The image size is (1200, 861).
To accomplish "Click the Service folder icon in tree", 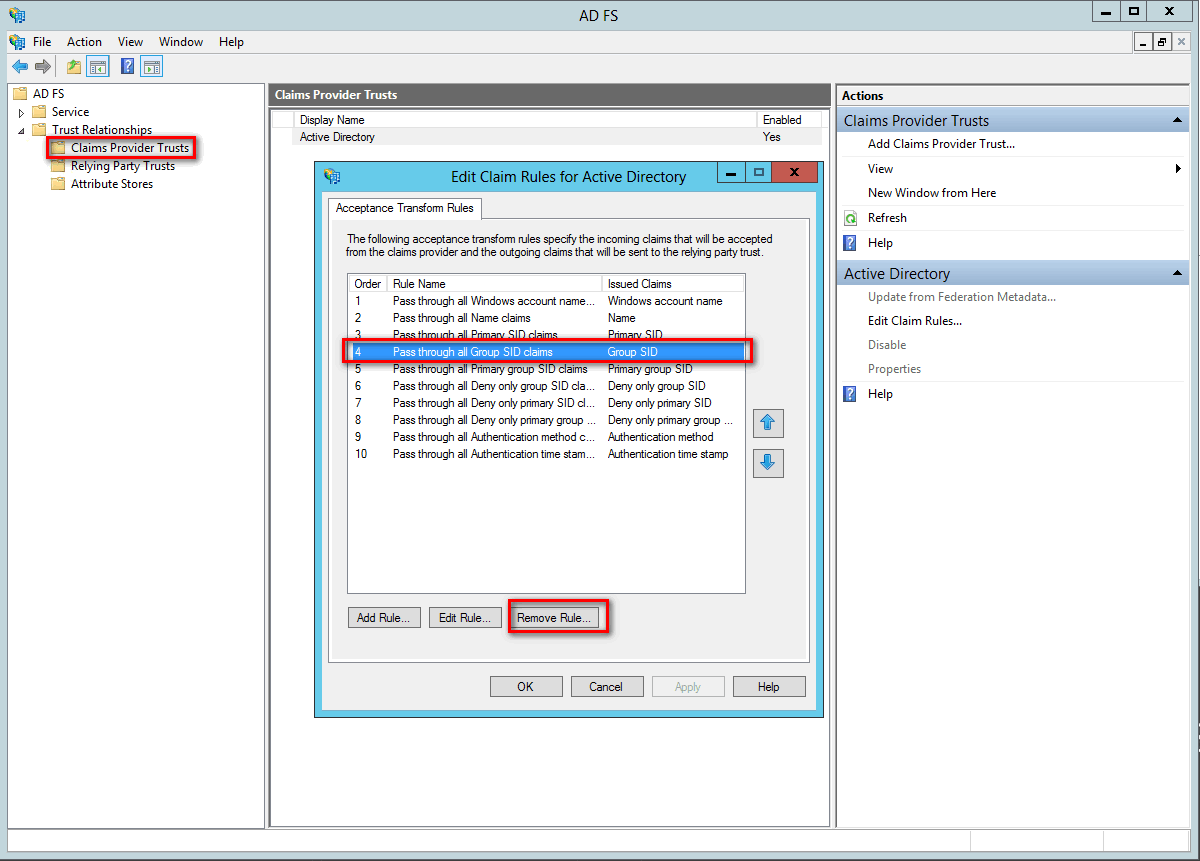I will pos(39,112).
